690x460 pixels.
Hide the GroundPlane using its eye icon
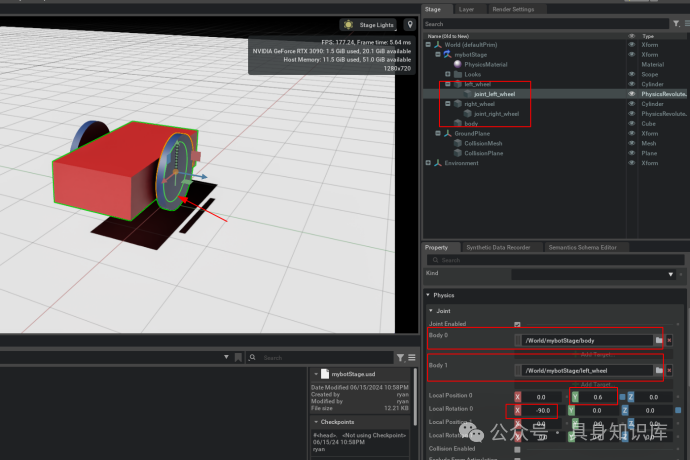point(631,133)
